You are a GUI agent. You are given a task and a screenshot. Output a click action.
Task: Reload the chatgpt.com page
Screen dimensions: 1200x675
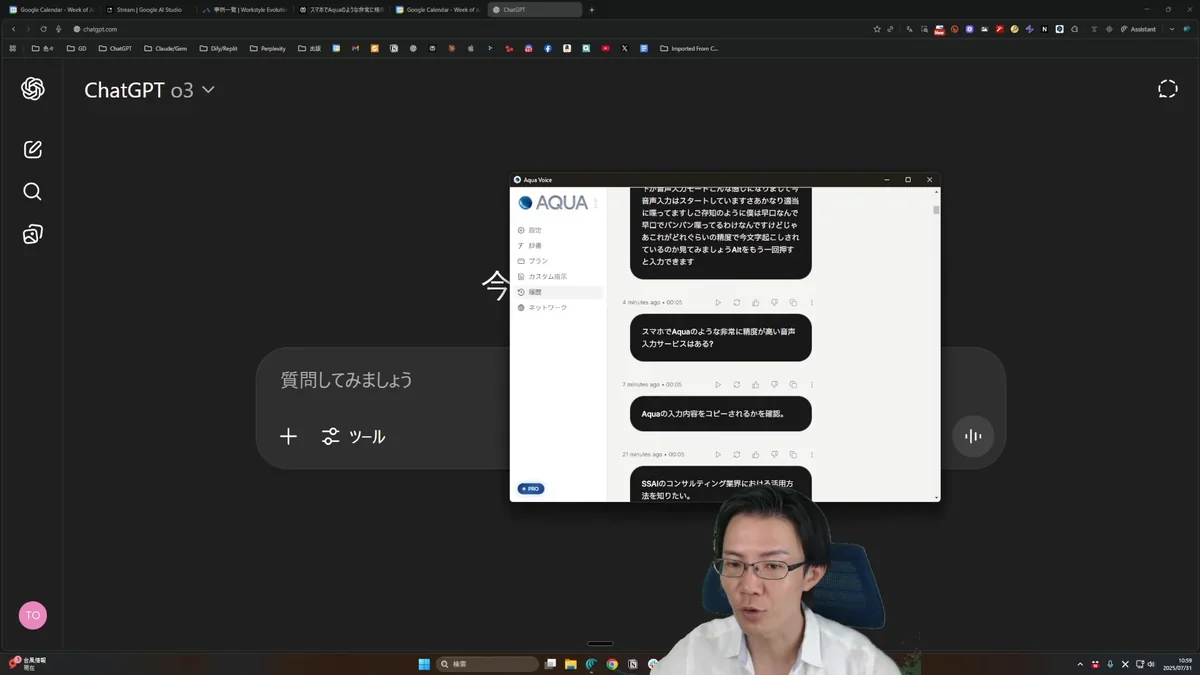pos(43,29)
